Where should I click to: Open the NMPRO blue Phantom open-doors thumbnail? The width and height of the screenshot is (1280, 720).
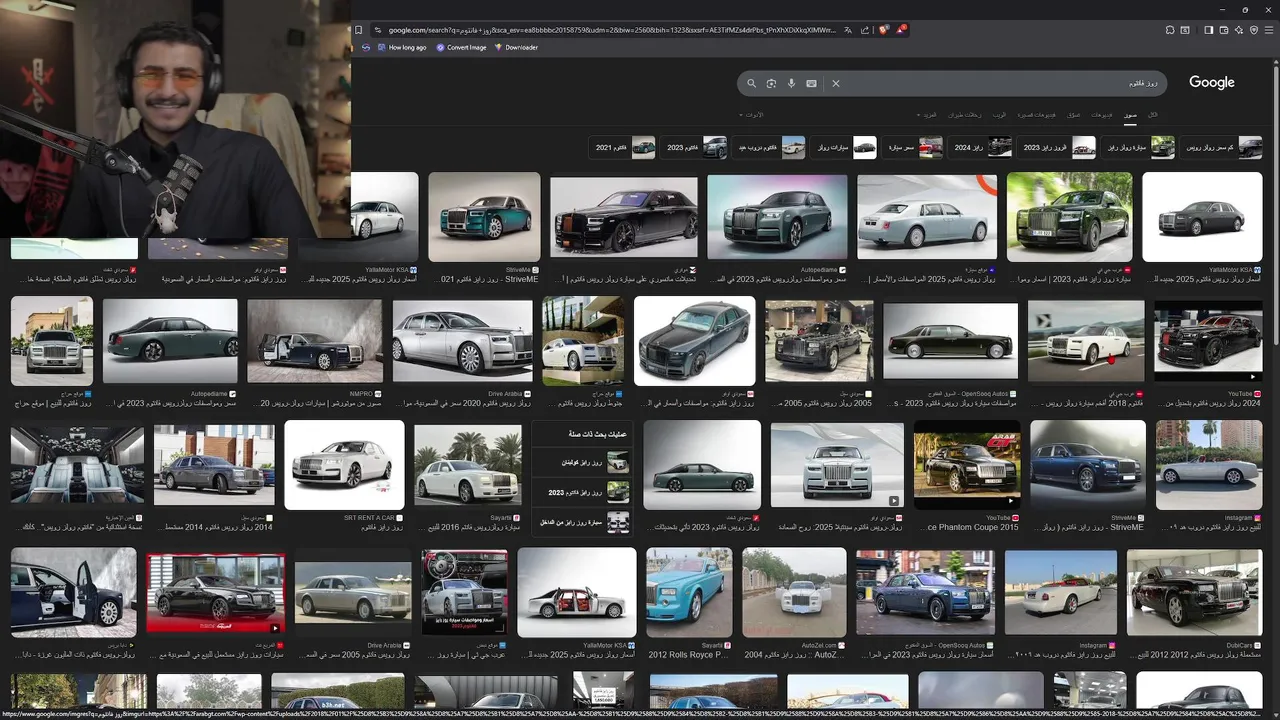(x=315, y=341)
